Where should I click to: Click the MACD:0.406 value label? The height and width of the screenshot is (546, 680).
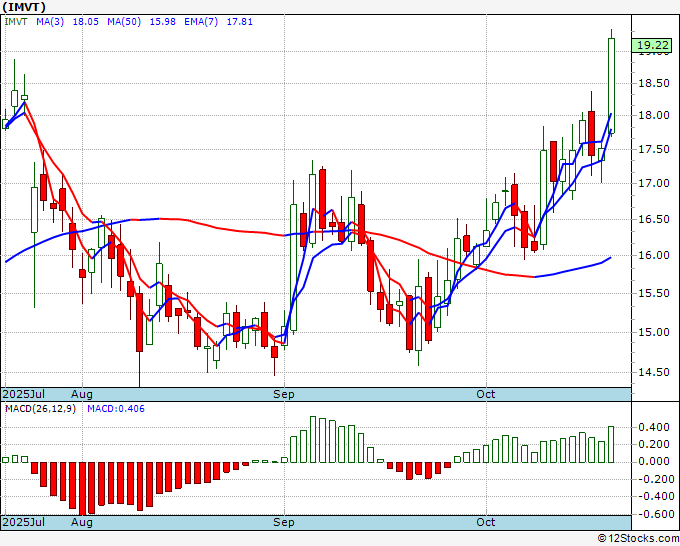[x=116, y=409]
